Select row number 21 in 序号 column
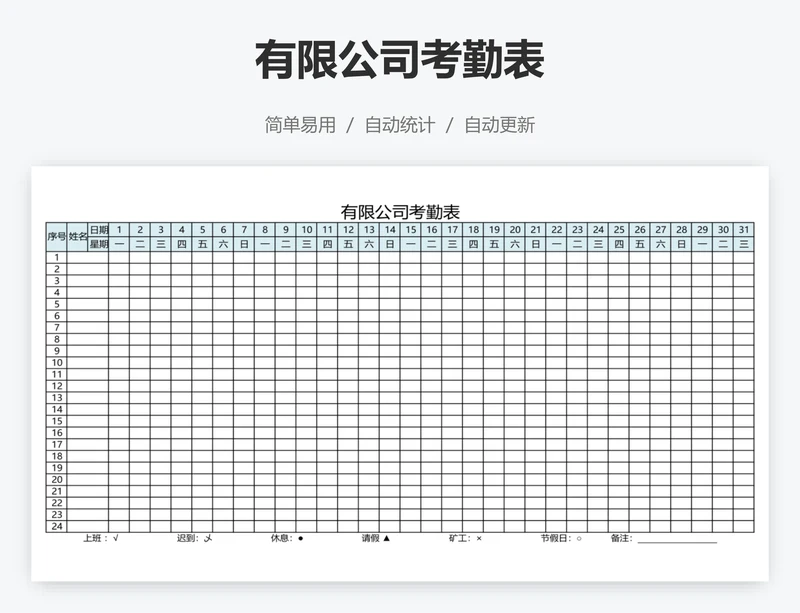 point(57,491)
